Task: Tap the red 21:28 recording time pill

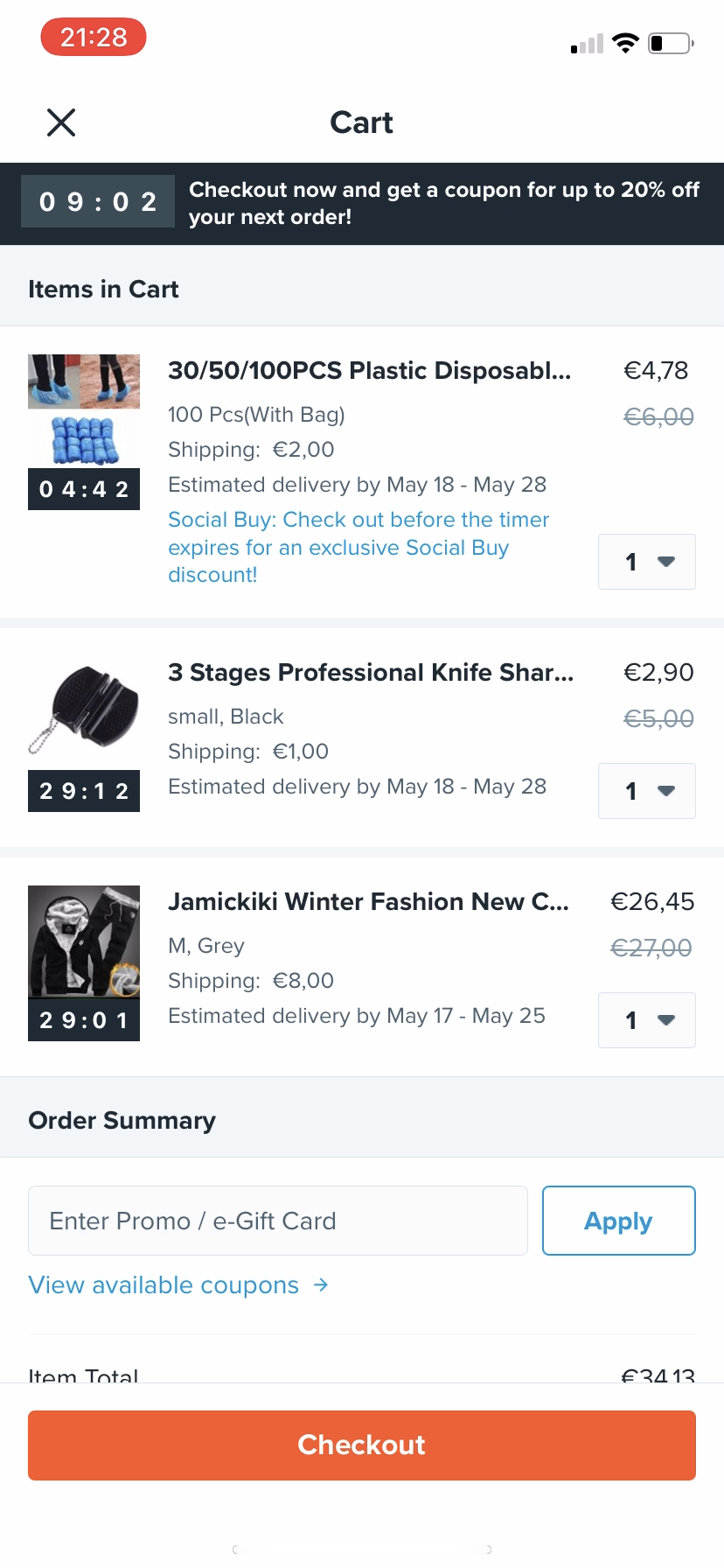Action: (94, 38)
